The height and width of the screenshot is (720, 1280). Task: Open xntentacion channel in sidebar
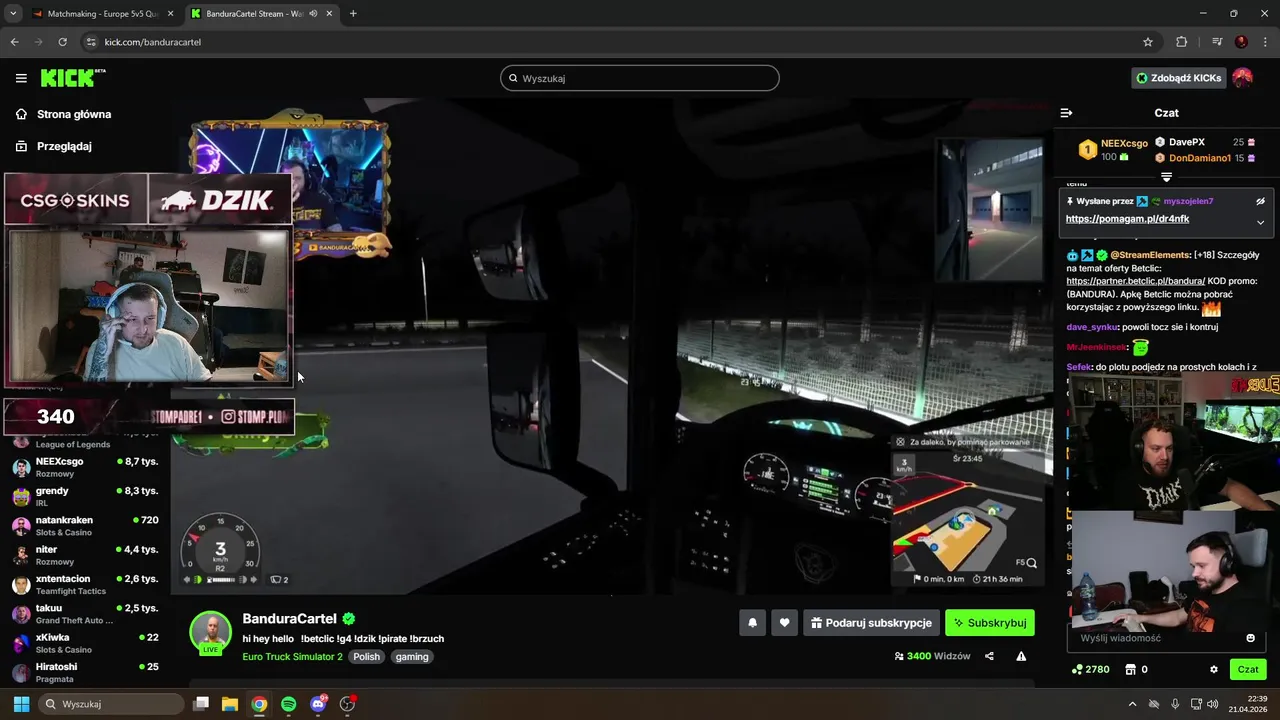pyautogui.click(x=84, y=584)
